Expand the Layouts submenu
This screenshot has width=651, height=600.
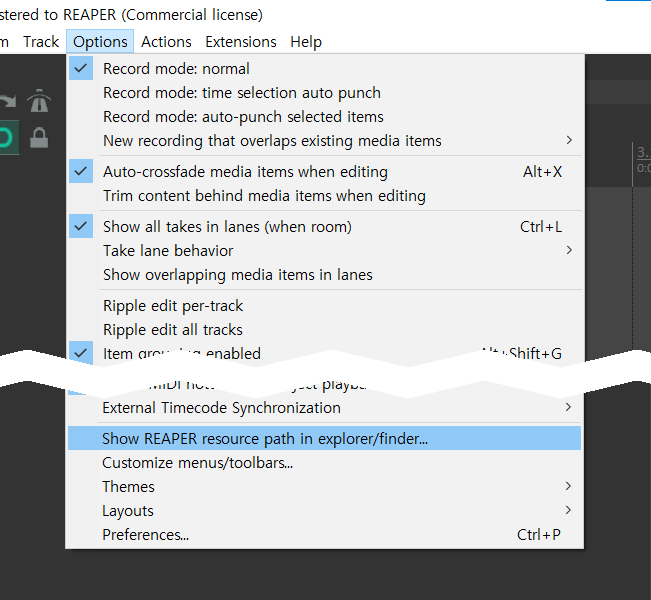point(325,511)
